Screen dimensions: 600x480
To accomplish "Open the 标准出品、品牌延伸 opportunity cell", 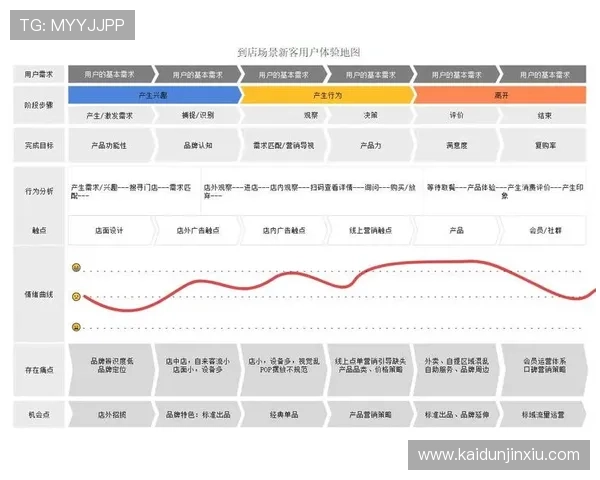I will point(457,415).
